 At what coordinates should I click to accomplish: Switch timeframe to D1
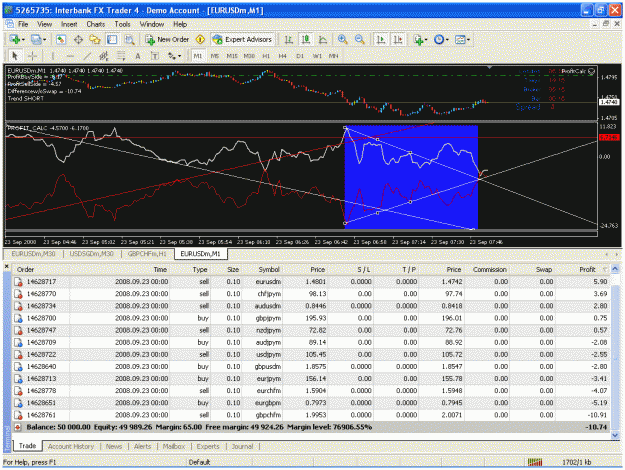click(x=300, y=56)
